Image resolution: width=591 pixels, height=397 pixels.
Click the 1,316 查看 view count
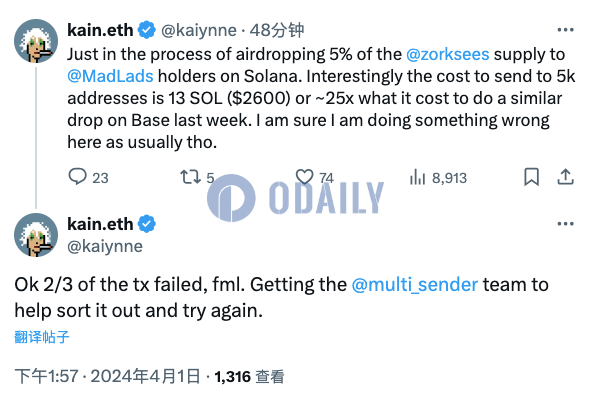[x=249, y=376]
